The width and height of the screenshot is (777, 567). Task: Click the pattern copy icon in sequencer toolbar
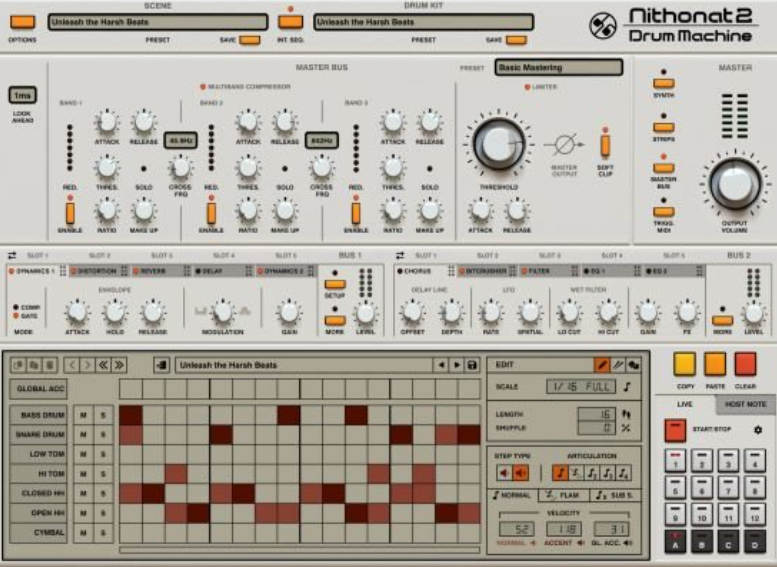(18, 365)
